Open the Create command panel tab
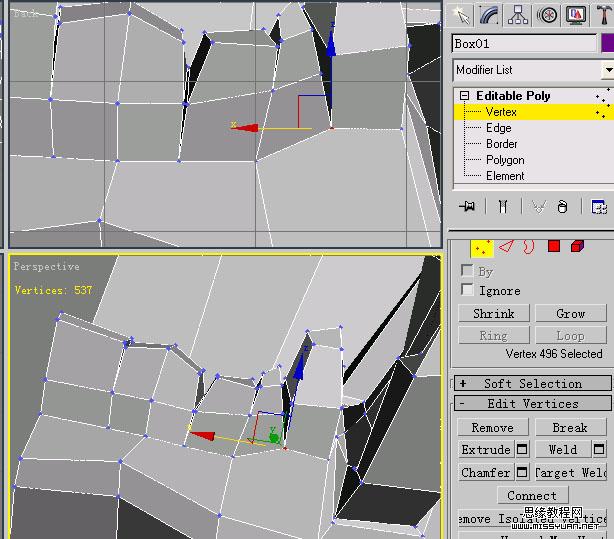The image size is (614, 539). (x=460, y=15)
